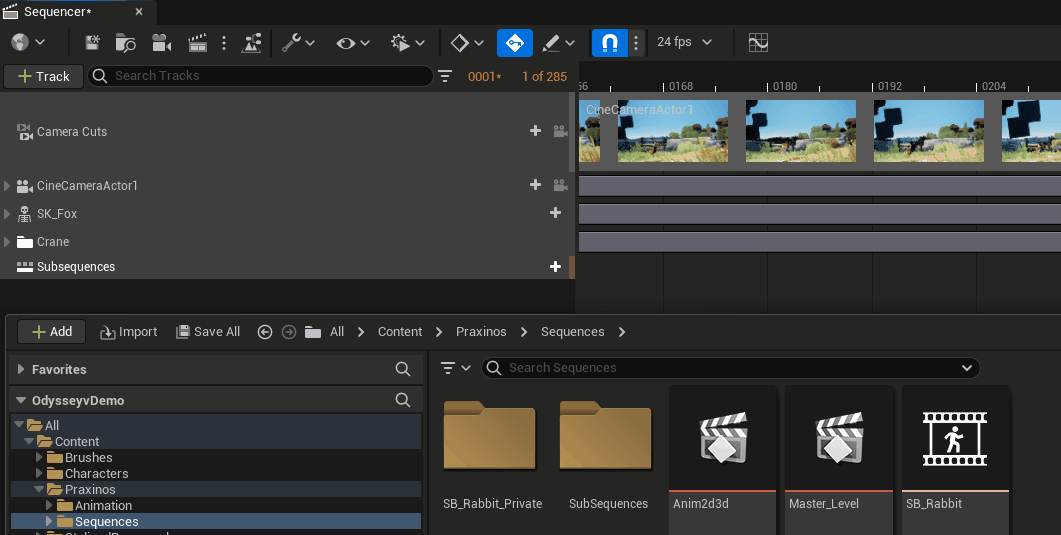This screenshot has width=1061, height=535.
Task: Toggle auto-key button
Action: [514, 43]
